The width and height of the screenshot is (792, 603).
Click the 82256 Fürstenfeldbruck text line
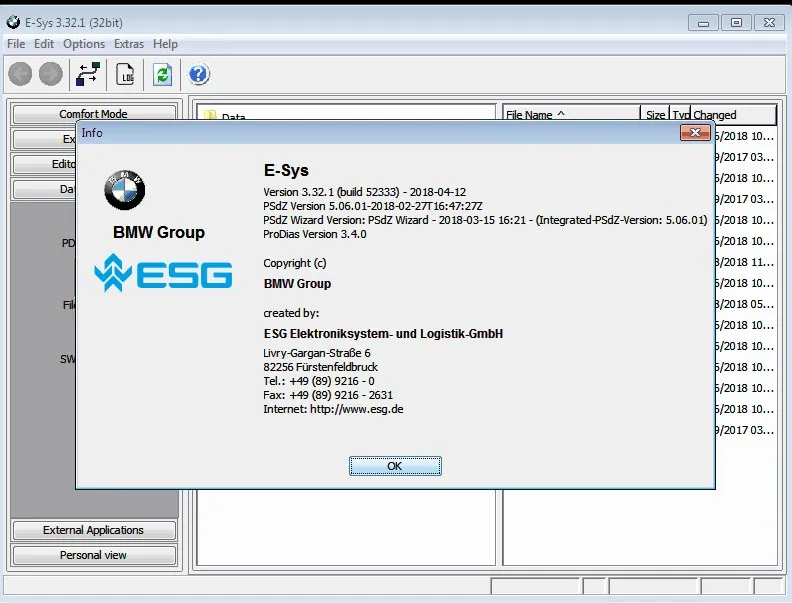pyautogui.click(x=320, y=367)
